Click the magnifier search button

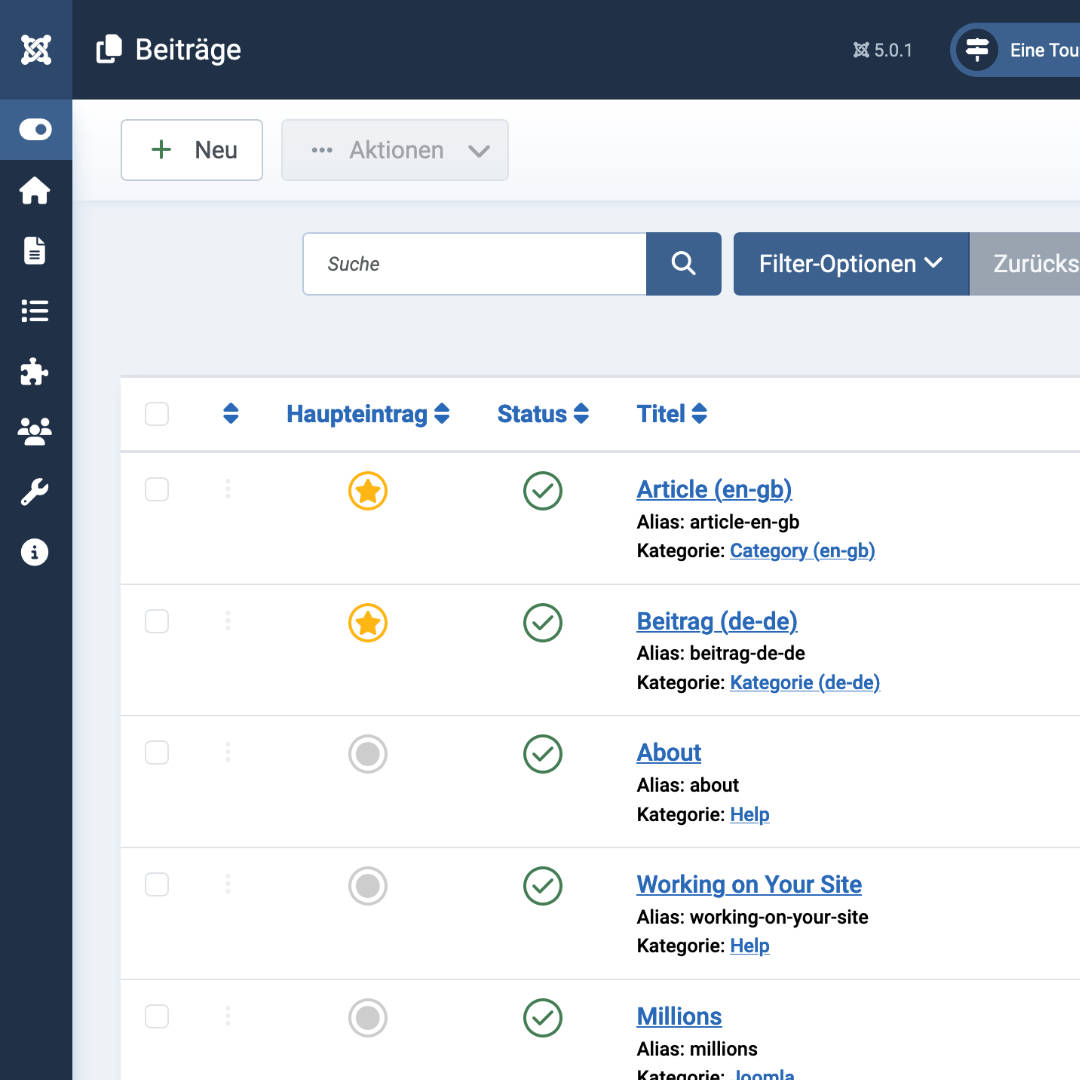point(683,264)
